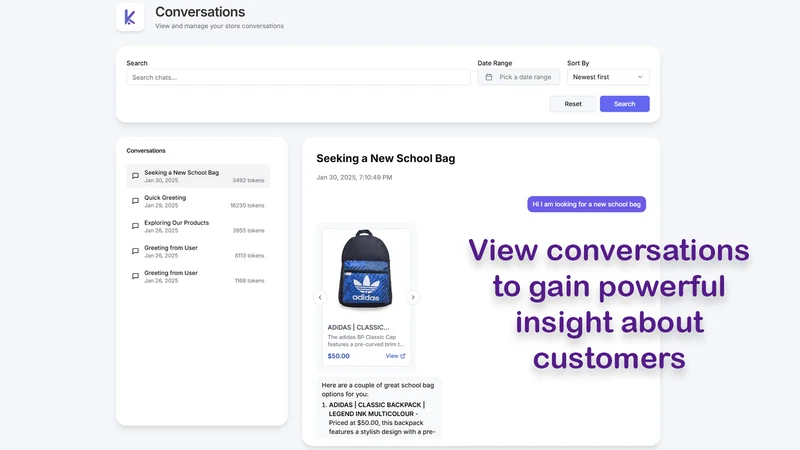Click chat icon beside Exploring Our Products
This screenshot has width=800, height=450.
coord(135,226)
